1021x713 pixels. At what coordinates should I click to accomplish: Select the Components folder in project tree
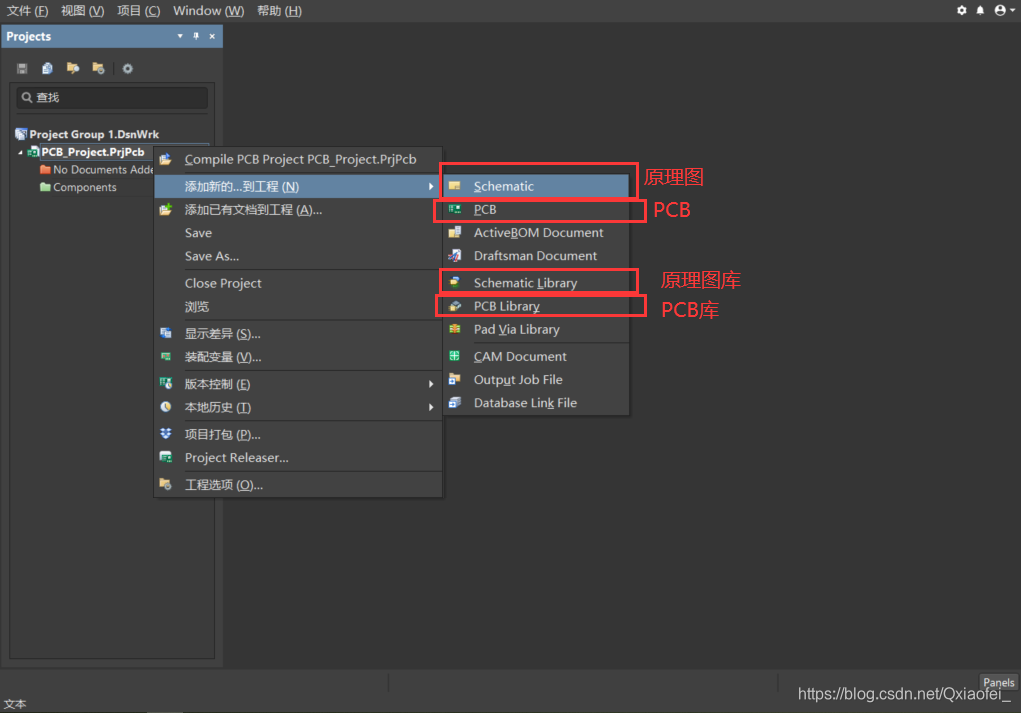pos(84,187)
